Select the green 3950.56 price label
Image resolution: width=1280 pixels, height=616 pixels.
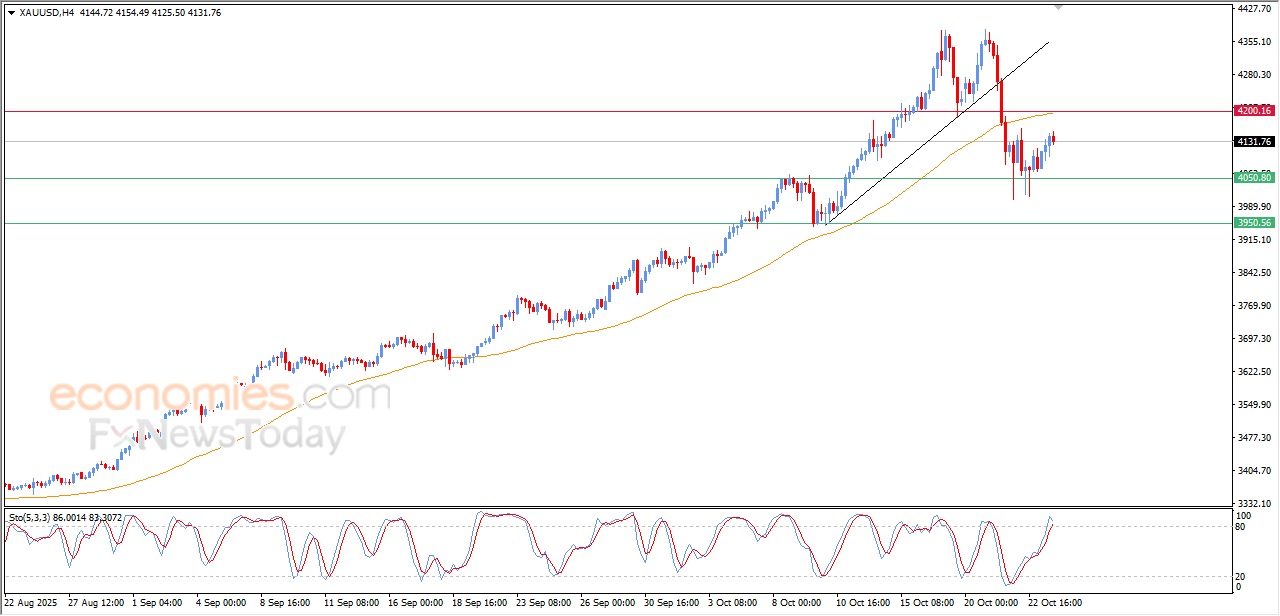pos(1254,223)
